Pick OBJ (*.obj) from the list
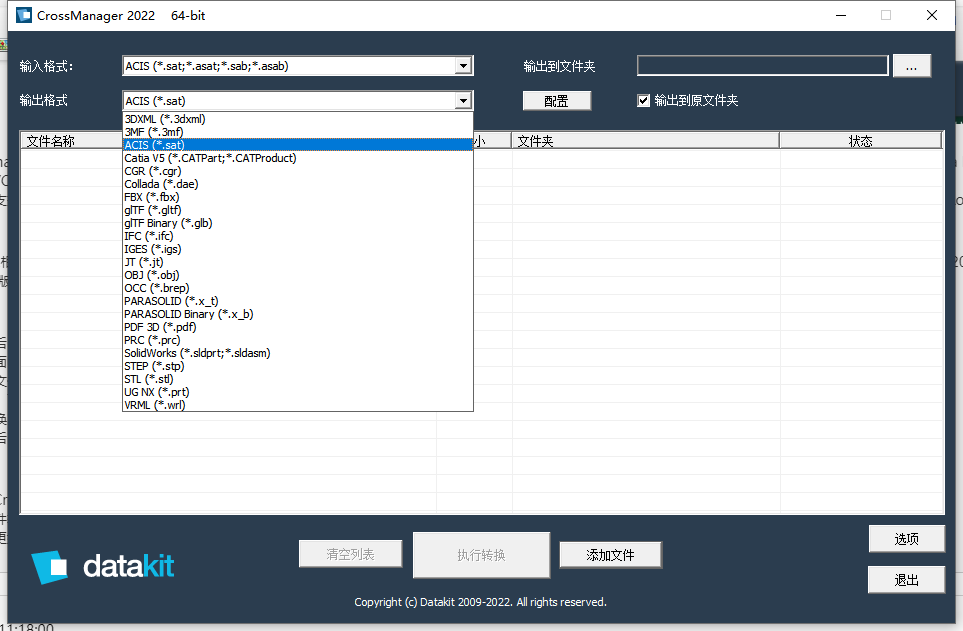This screenshot has width=963, height=631. (x=298, y=275)
